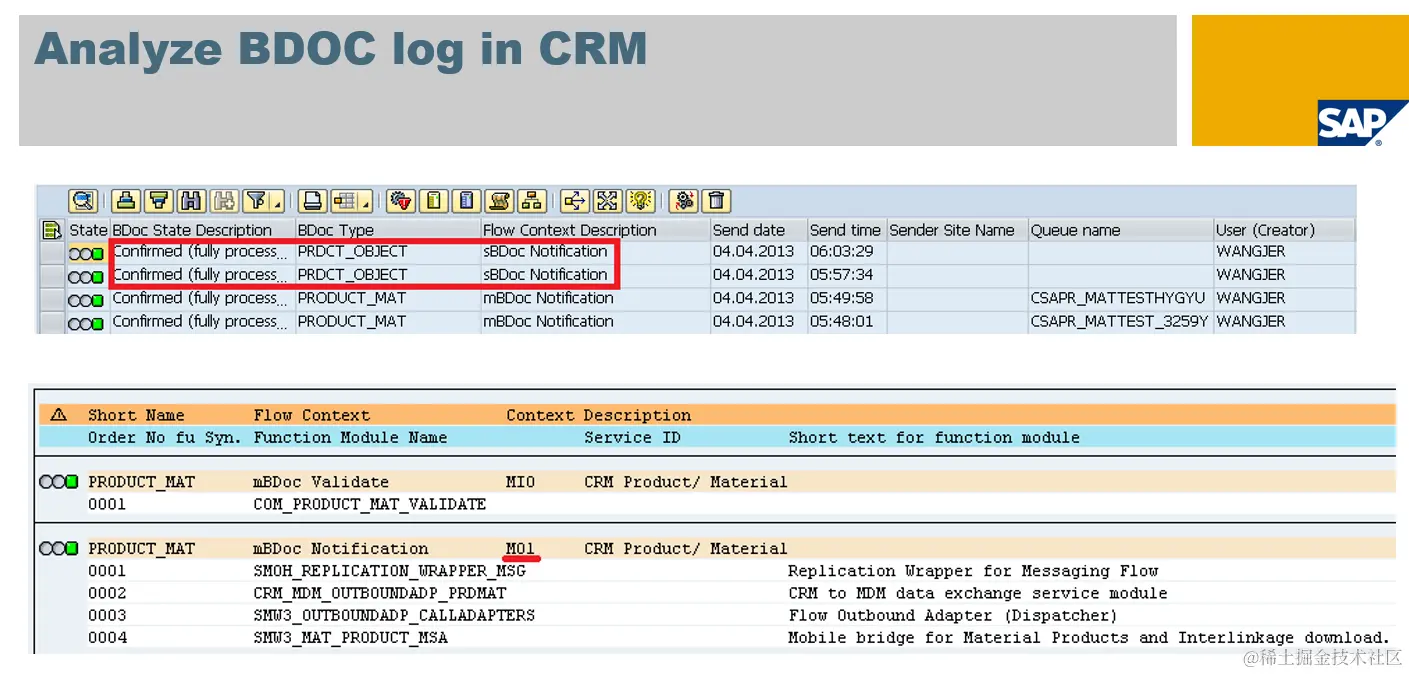Click queue name CSAPR_MATTESTHYGYU

tap(1118, 298)
